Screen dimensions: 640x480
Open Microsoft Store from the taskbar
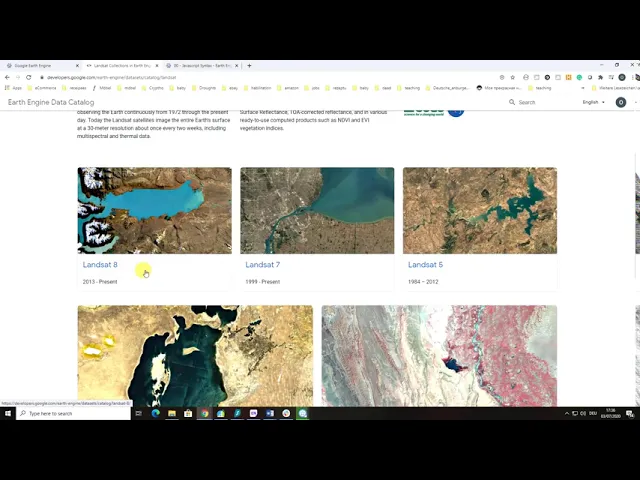click(188, 413)
